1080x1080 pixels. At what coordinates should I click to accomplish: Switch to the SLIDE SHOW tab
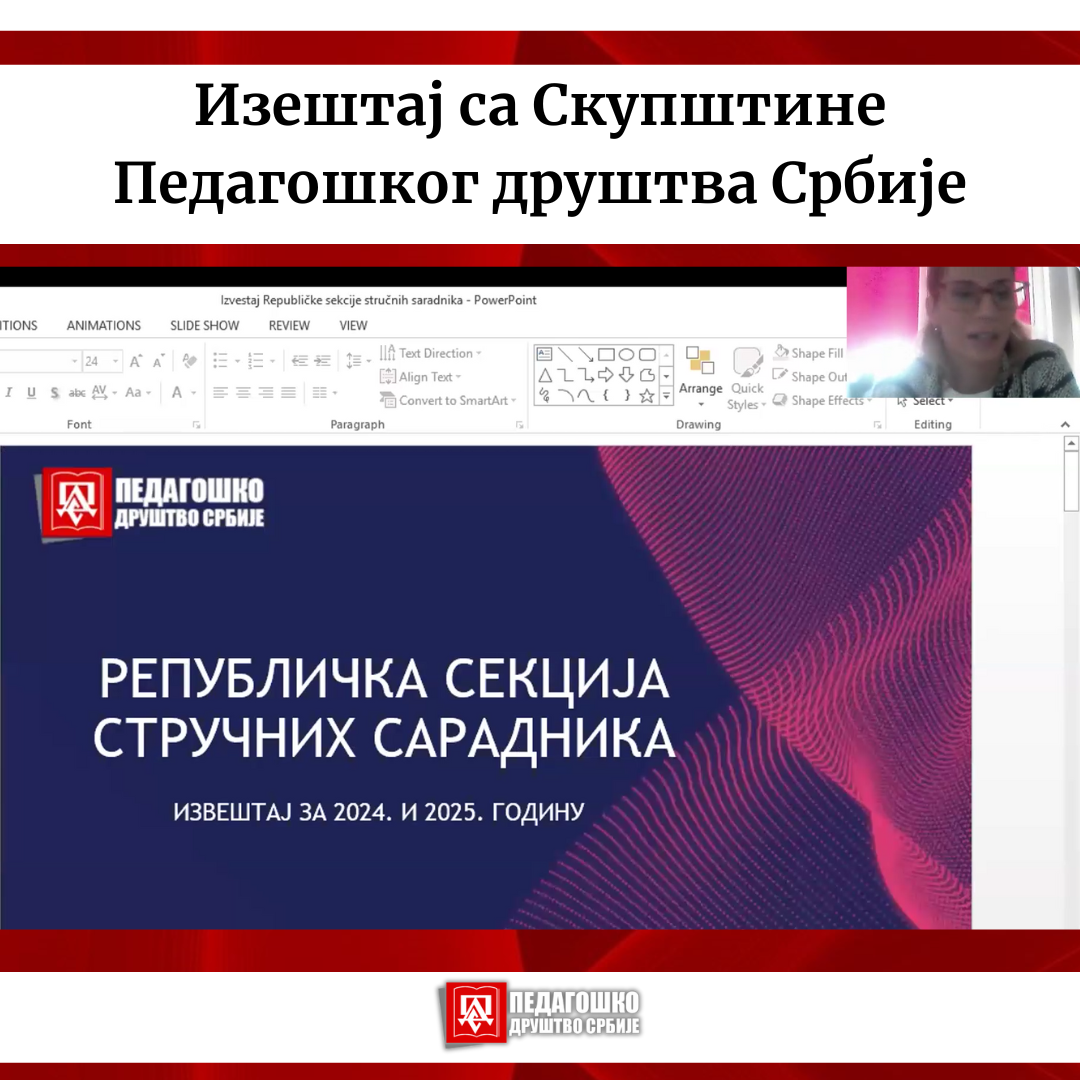point(204,325)
